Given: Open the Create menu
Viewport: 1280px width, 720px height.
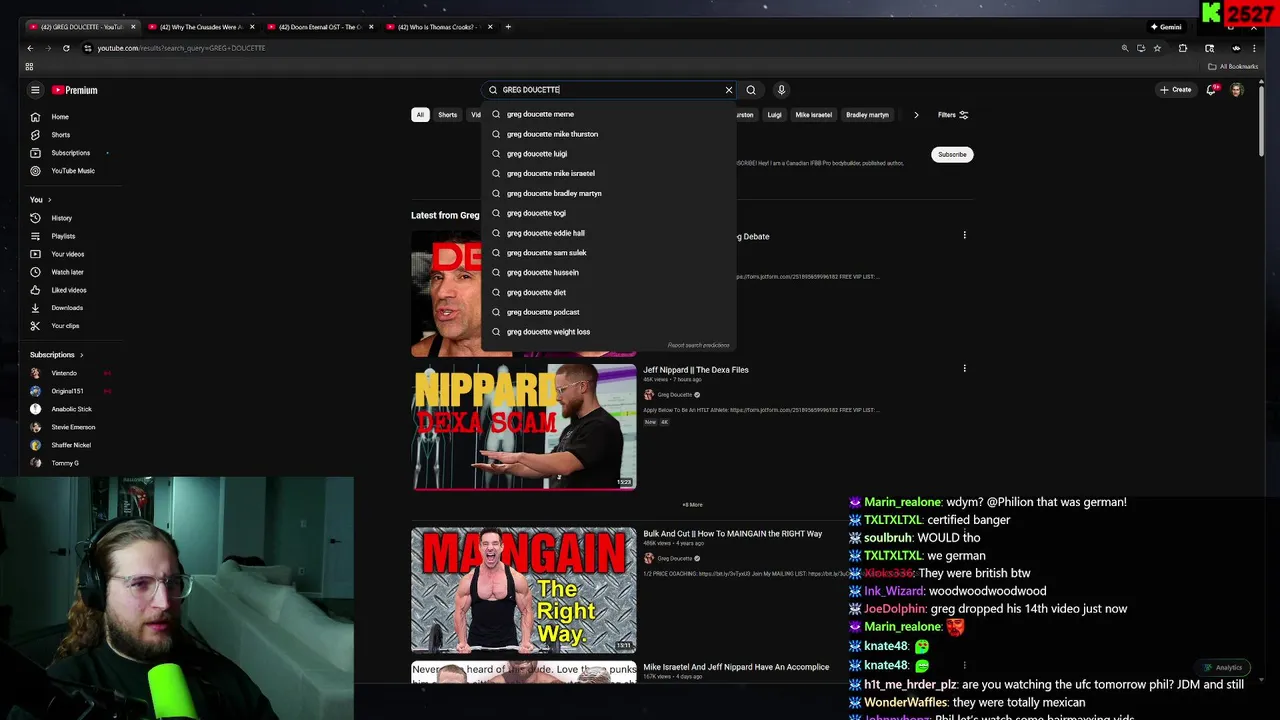Looking at the screenshot, I should coord(1176,90).
